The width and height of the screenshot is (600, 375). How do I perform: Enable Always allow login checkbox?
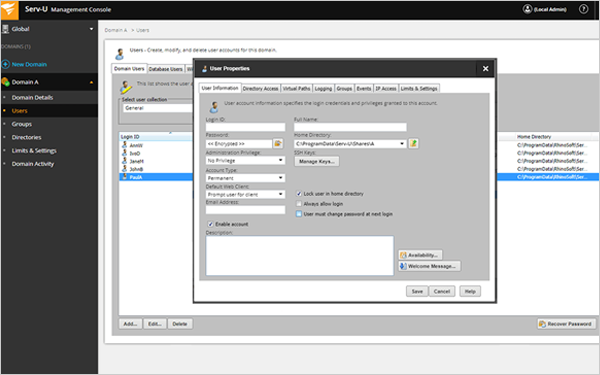pos(299,204)
